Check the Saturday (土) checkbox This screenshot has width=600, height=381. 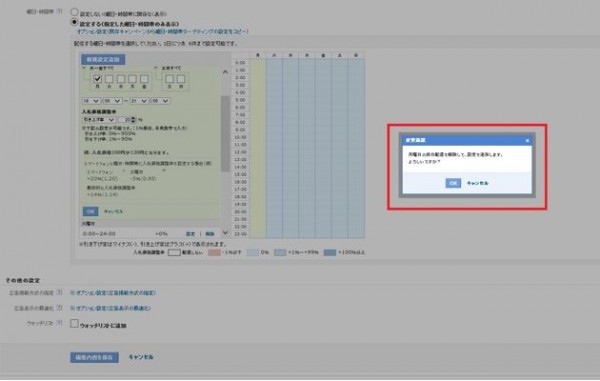point(170,79)
